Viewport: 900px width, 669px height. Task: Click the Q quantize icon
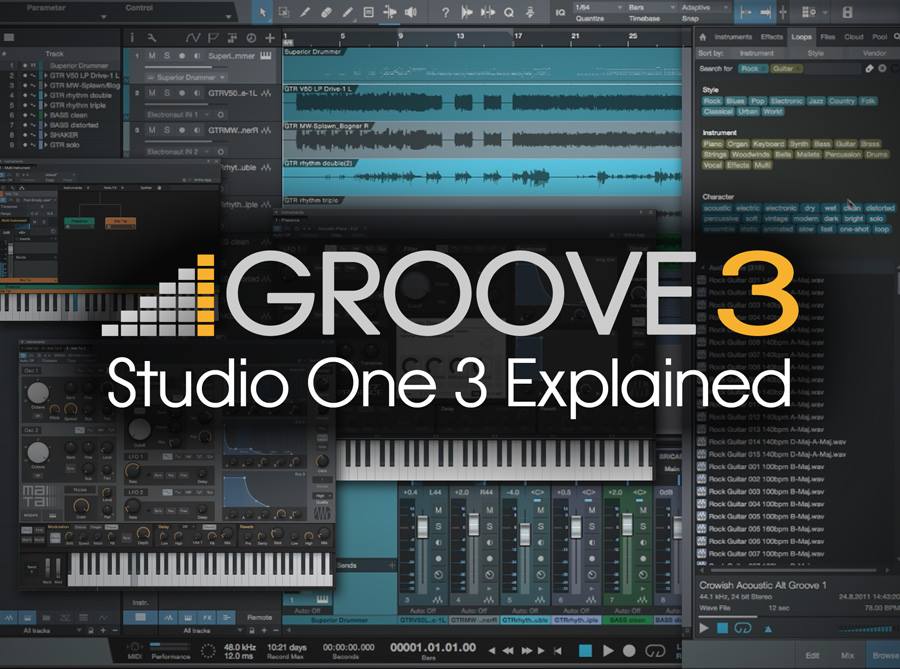(x=509, y=12)
